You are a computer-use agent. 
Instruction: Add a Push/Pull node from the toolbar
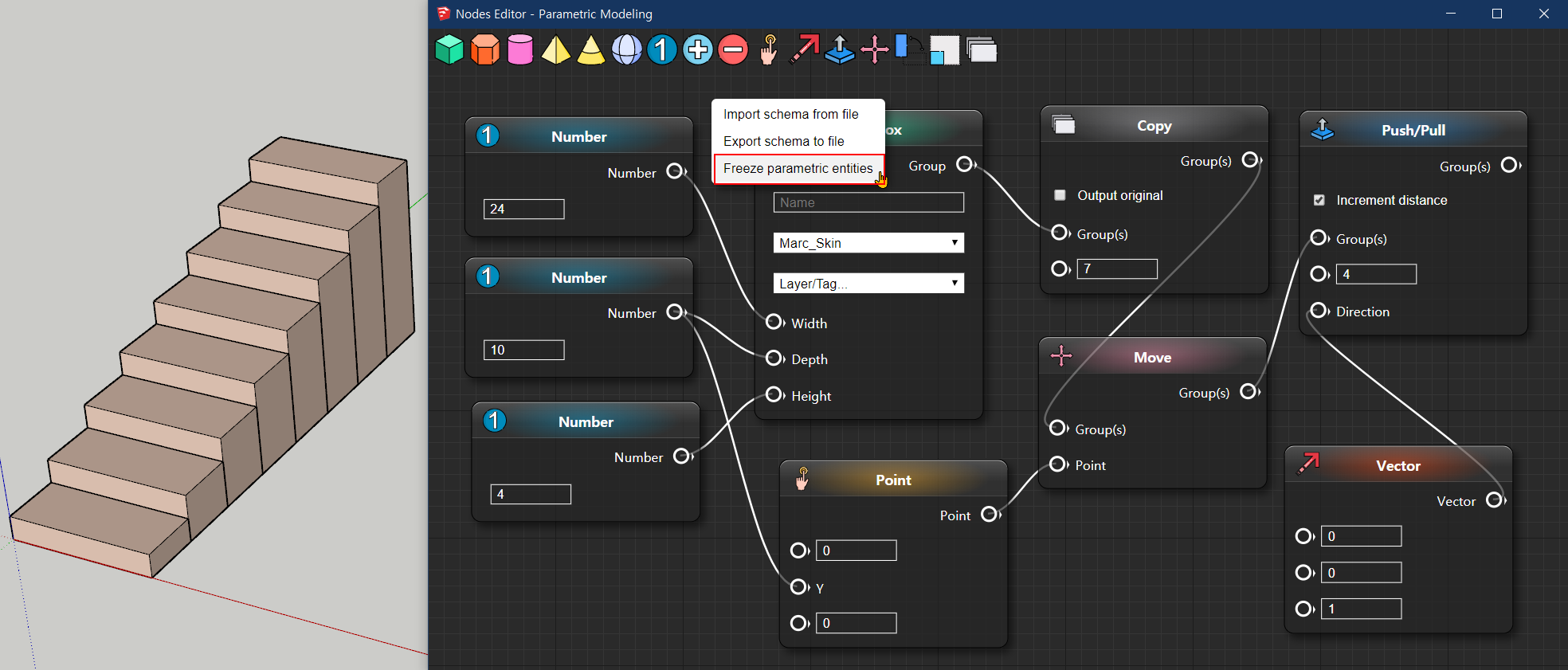coord(839,49)
